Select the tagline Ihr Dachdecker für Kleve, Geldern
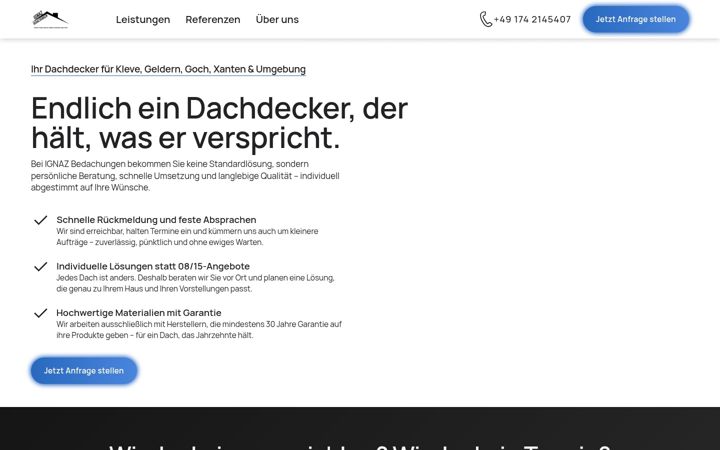 168,69
